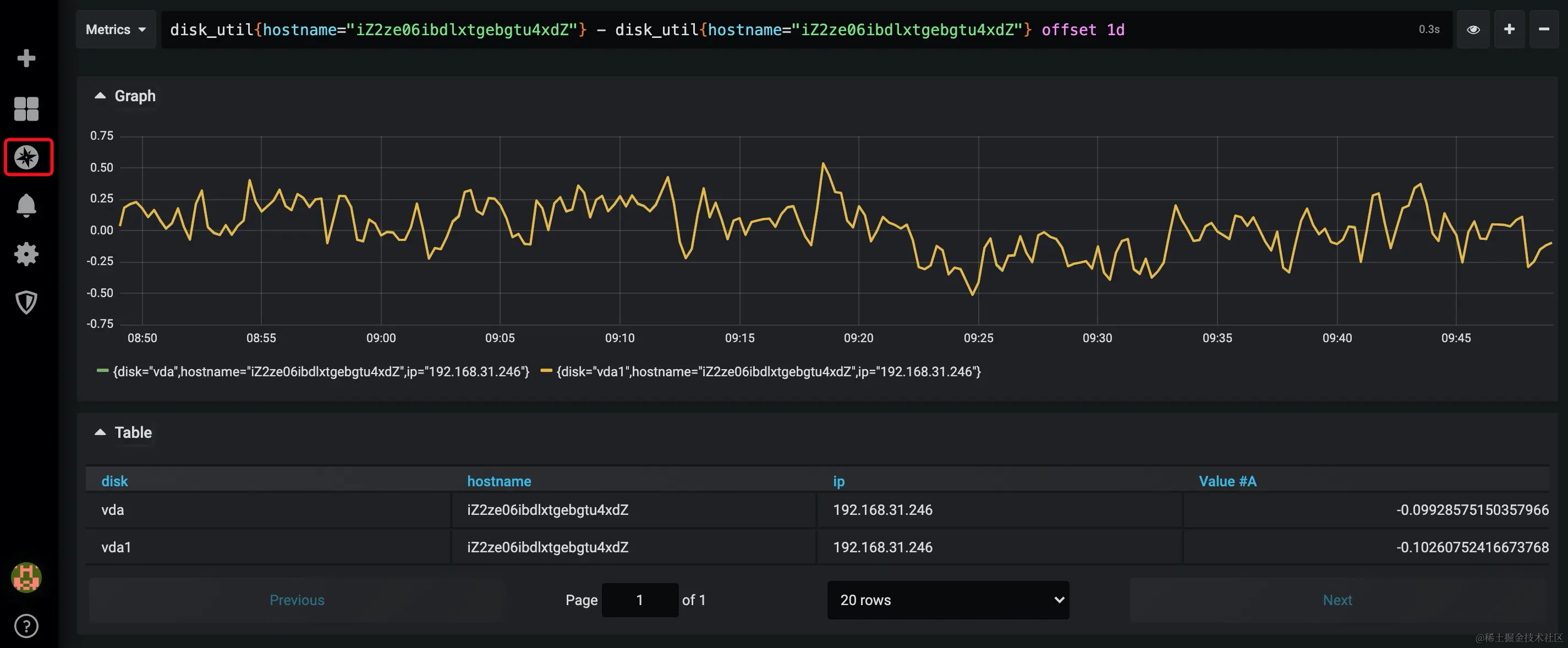This screenshot has height=648, width=1568.
Task: Collapse the Table panel
Action: pyautogui.click(x=124, y=432)
